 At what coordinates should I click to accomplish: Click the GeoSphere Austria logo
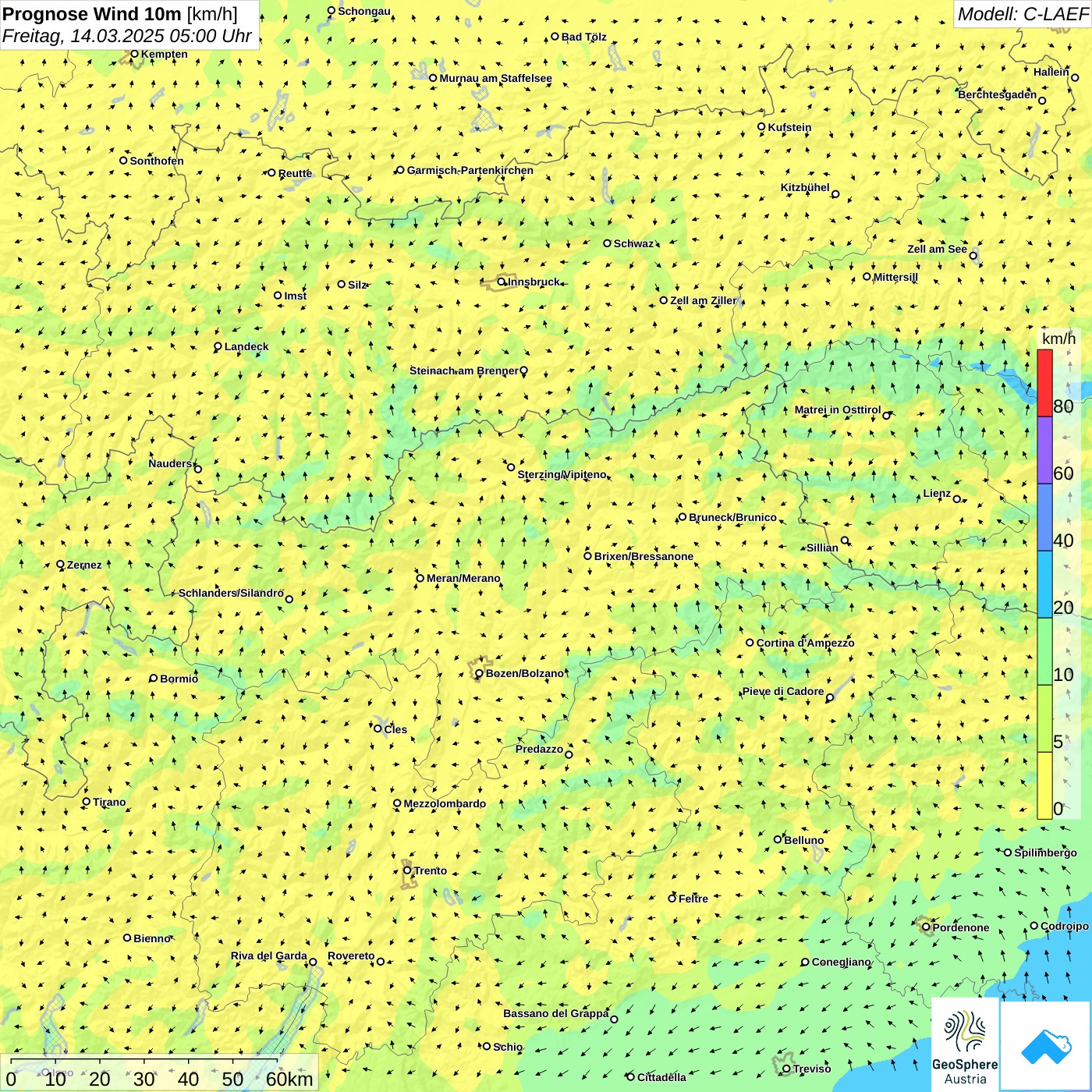click(966, 1045)
